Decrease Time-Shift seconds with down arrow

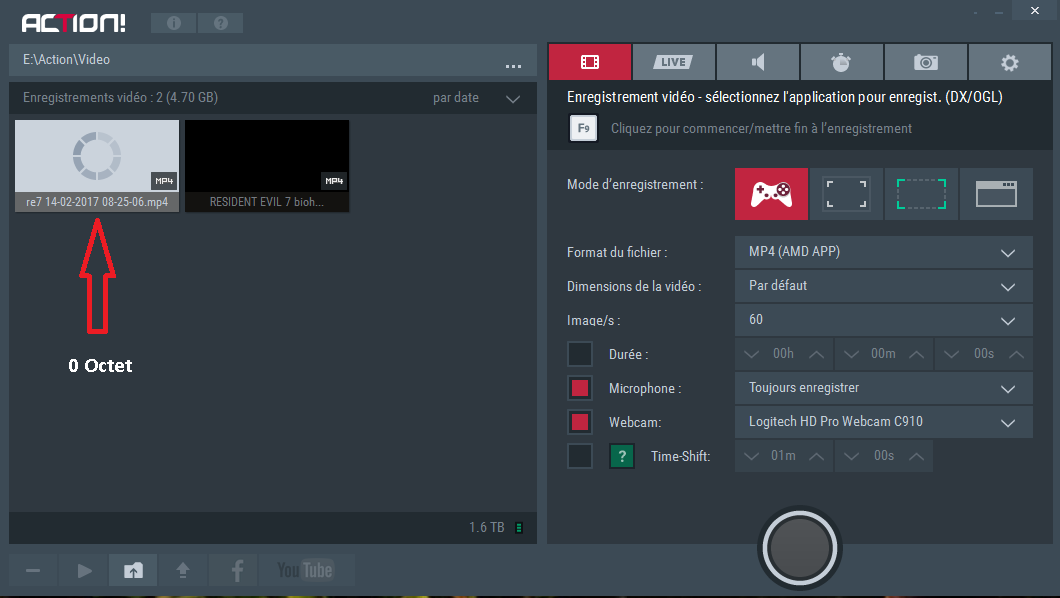coord(851,456)
